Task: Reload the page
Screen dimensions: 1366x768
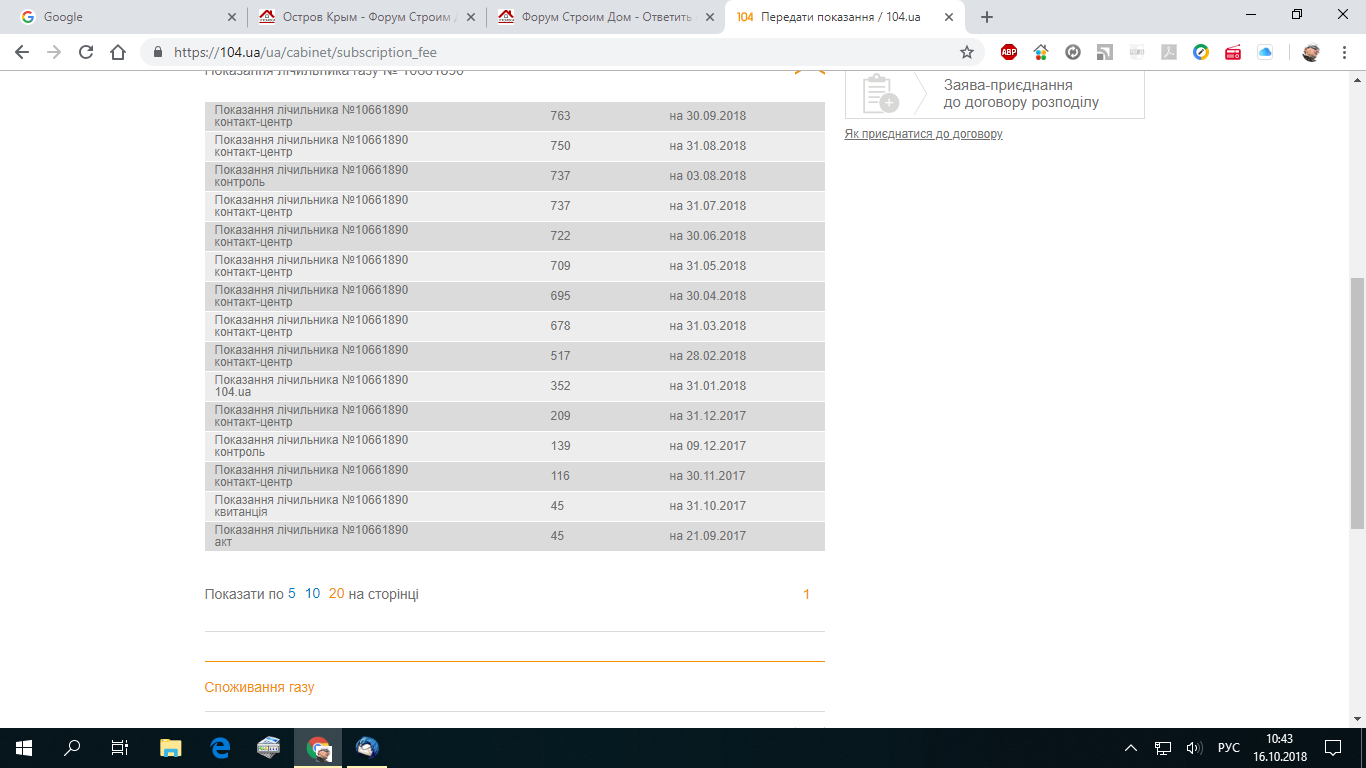Action: tap(86, 52)
